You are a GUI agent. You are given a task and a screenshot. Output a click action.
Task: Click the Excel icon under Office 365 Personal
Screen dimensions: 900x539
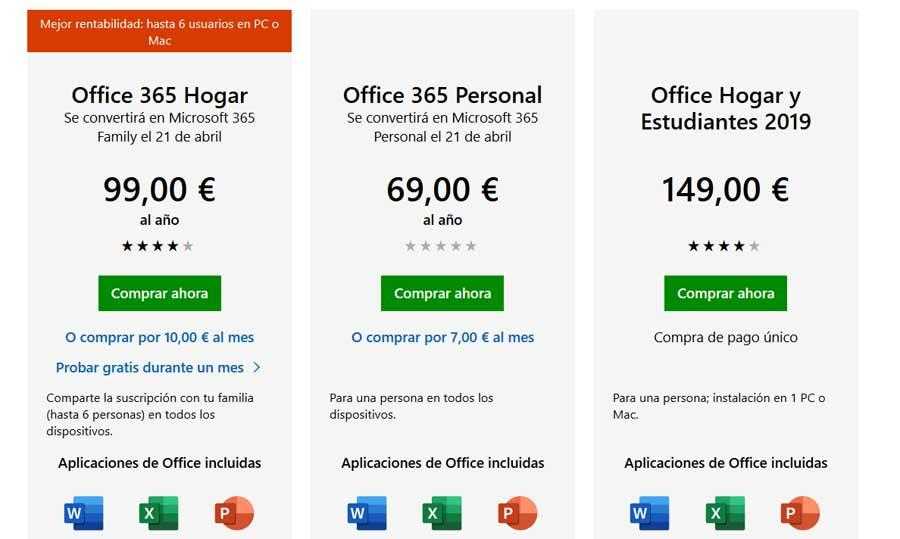coord(442,513)
